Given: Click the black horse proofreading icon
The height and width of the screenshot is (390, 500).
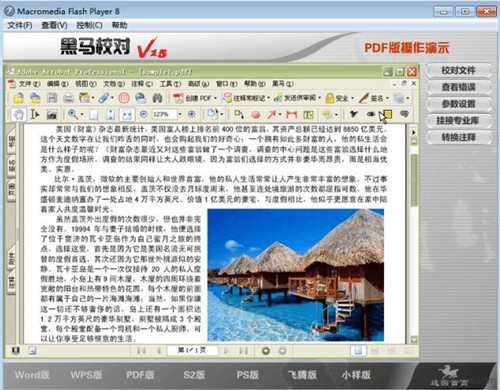Looking at the screenshot, I should click(x=354, y=114).
